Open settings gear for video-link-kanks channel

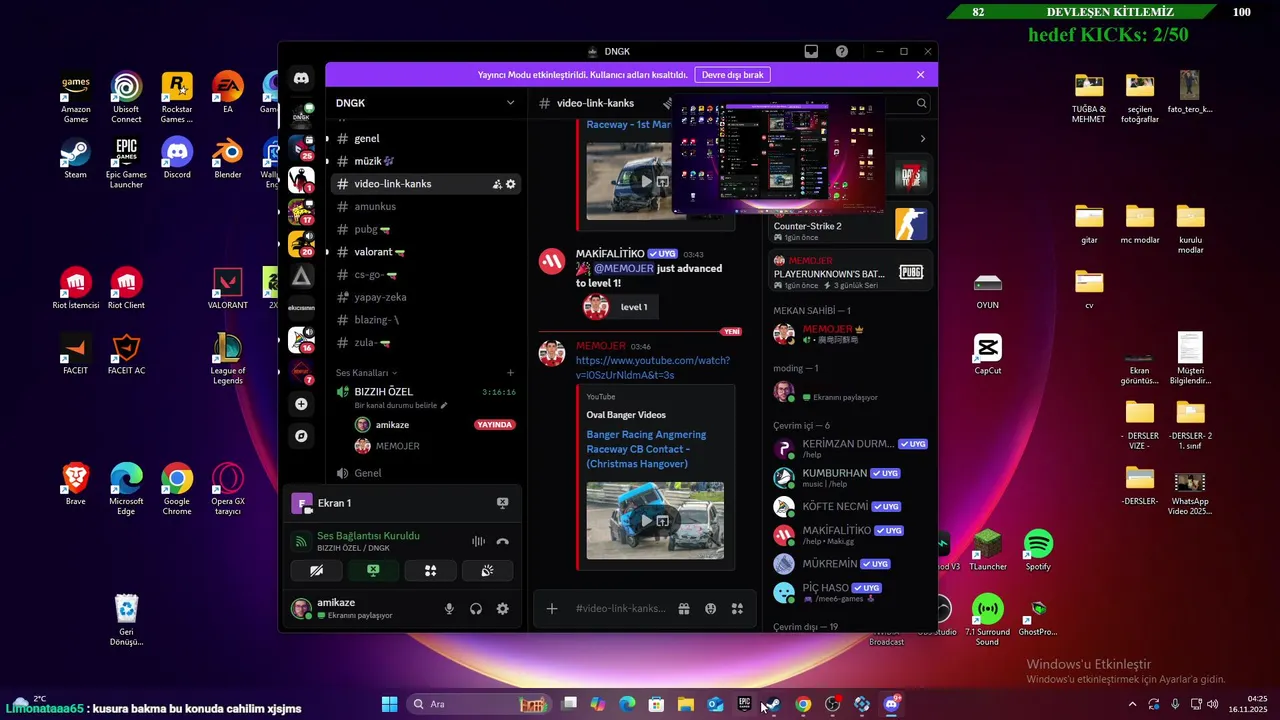(x=511, y=184)
